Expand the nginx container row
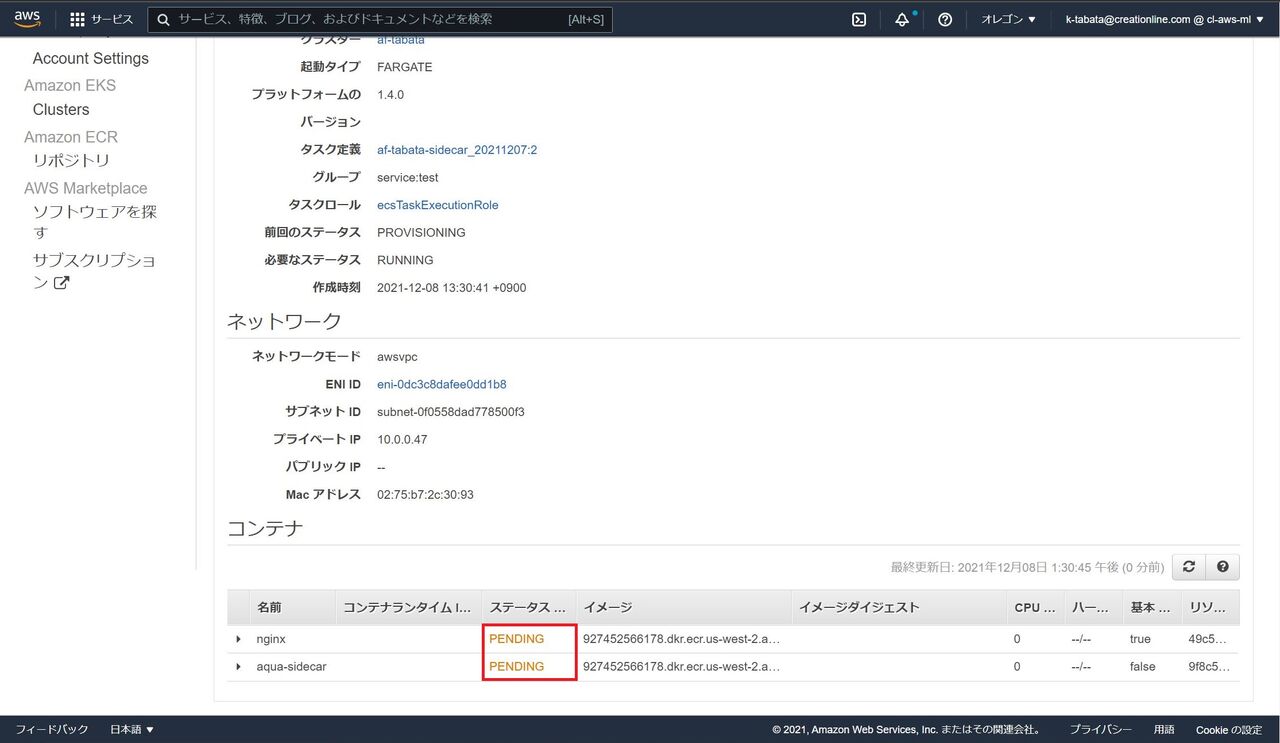The height and width of the screenshot is (743, 1280). tap(238, 639)
